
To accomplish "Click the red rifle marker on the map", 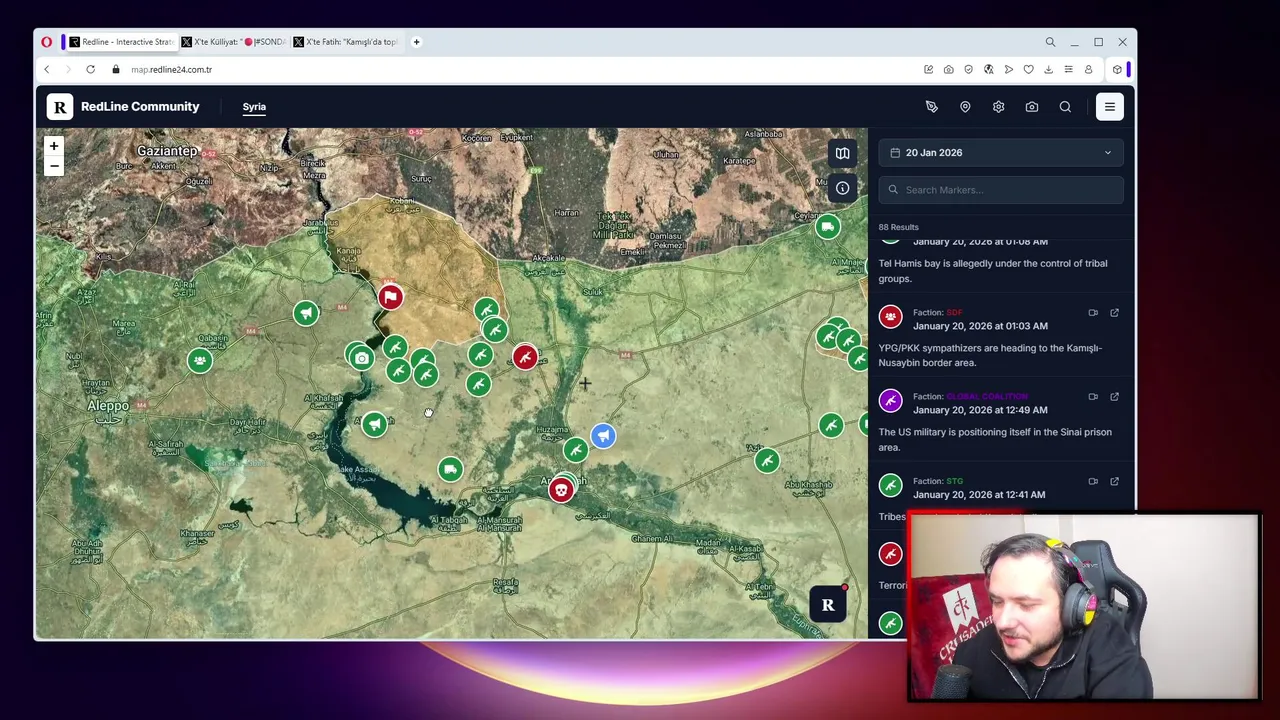I will click(x=525, y=357).
